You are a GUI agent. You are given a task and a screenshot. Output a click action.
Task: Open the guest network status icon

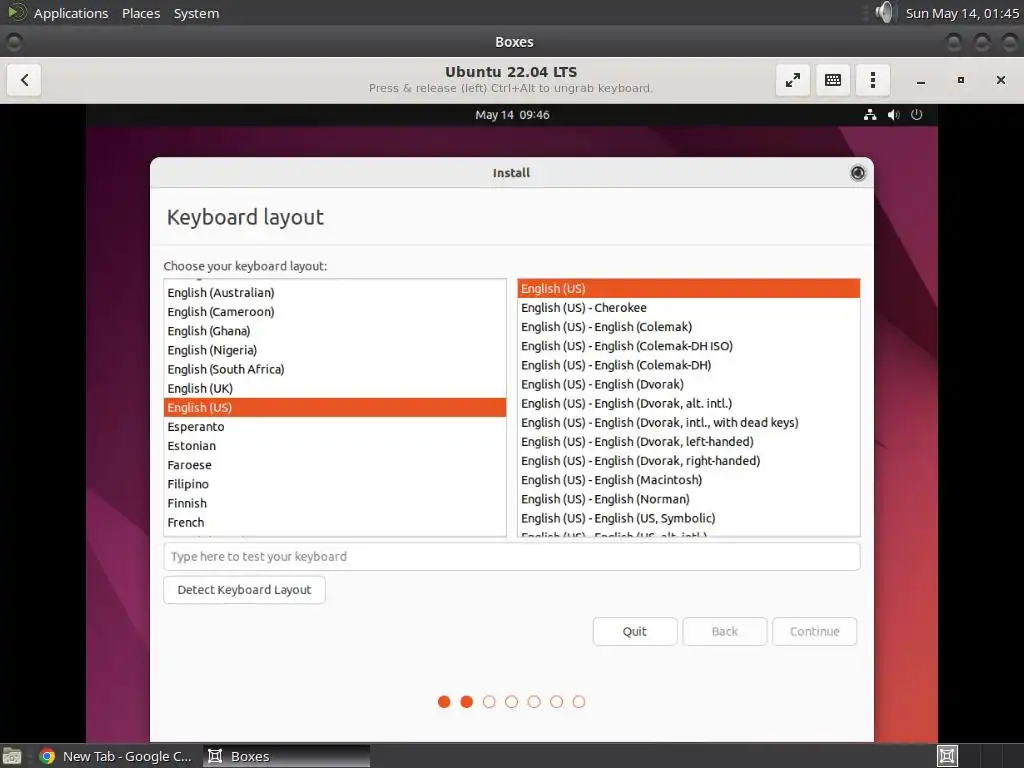click(870, 115)
